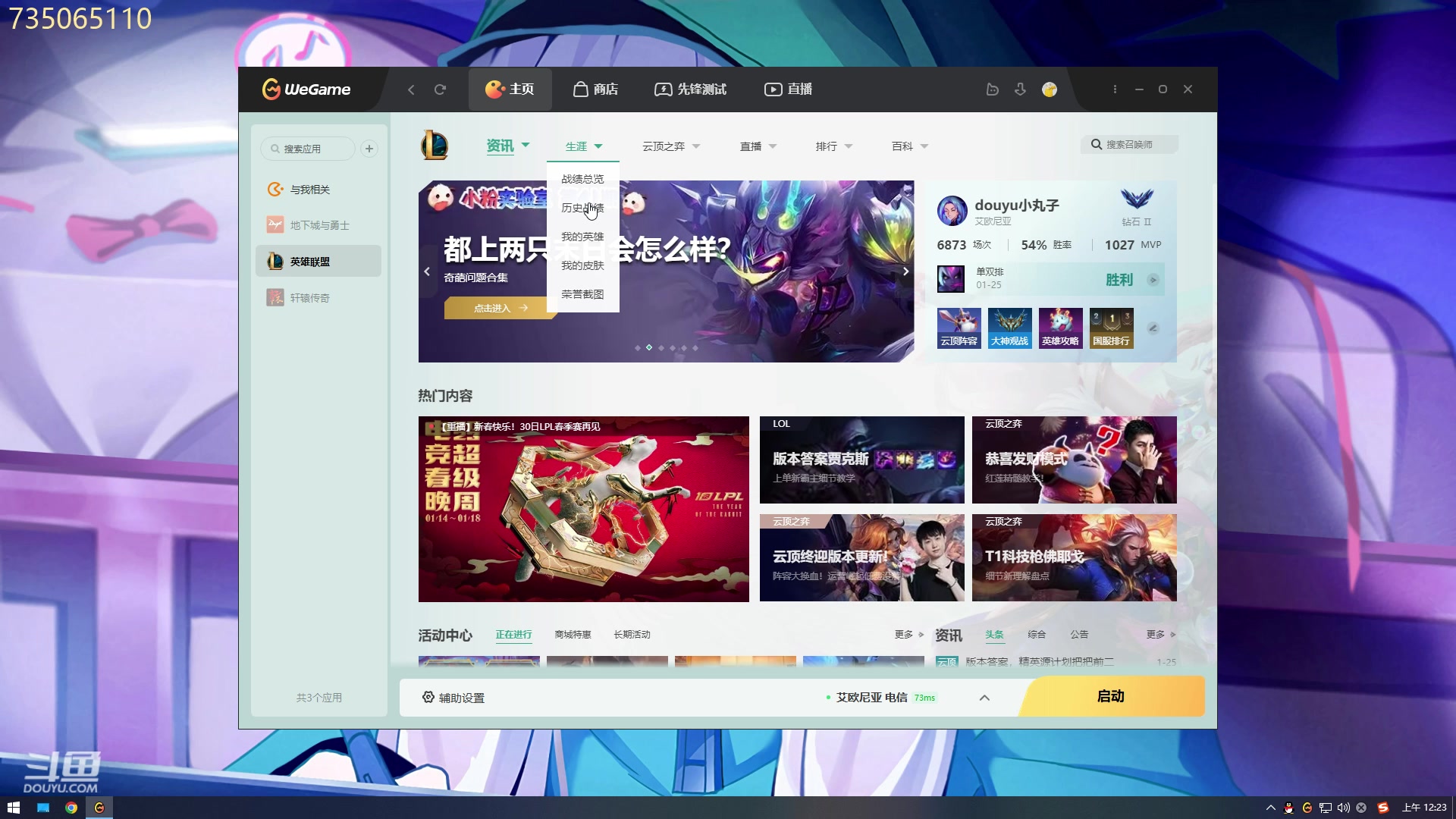1456x819 pixels.
Task: Select 与我相关 in the sidebar
Action: pyautogui.click(x=318, y=190)
